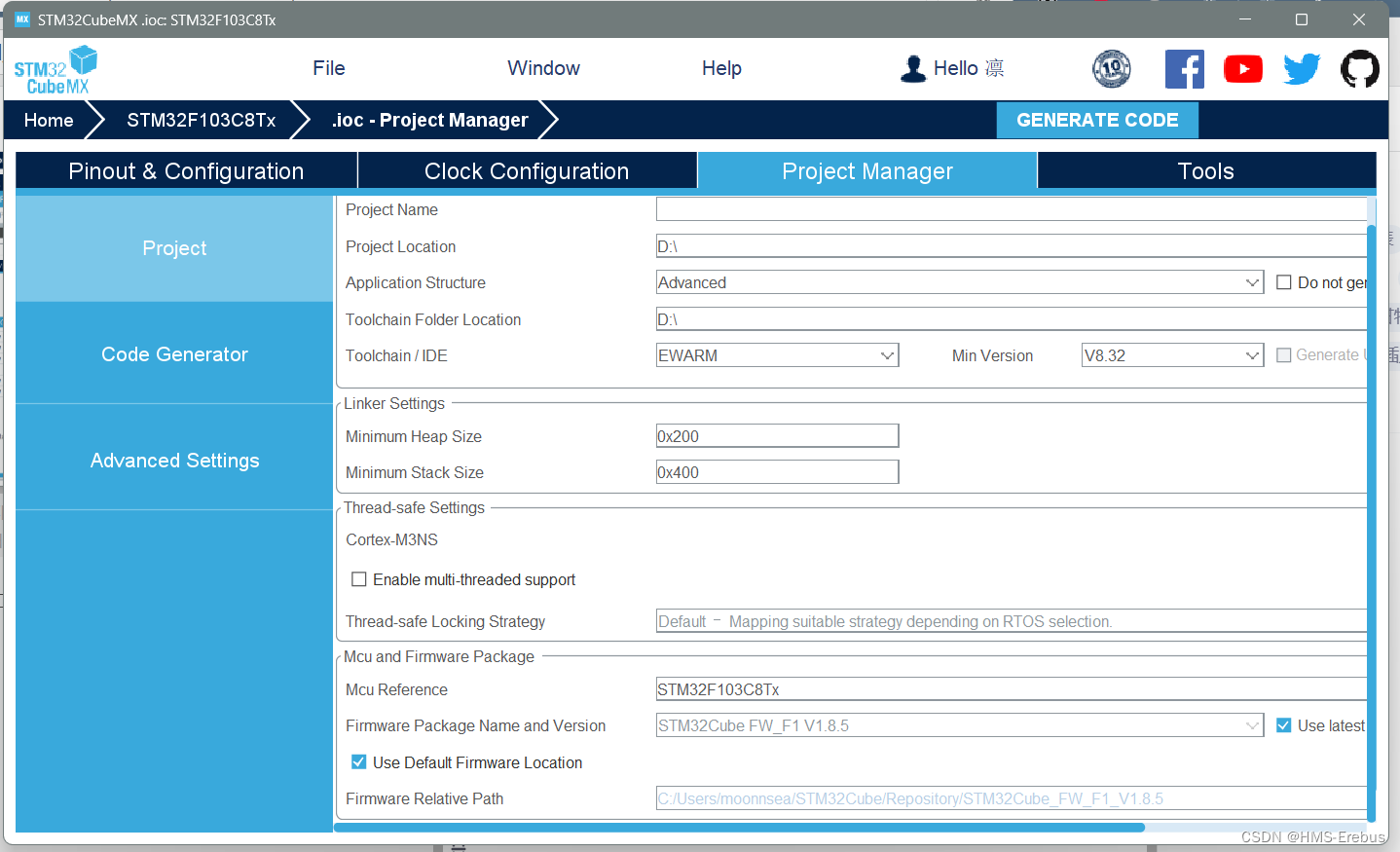
Task: Edit the Minimum Heap Size field
Action: click(777, 436)
